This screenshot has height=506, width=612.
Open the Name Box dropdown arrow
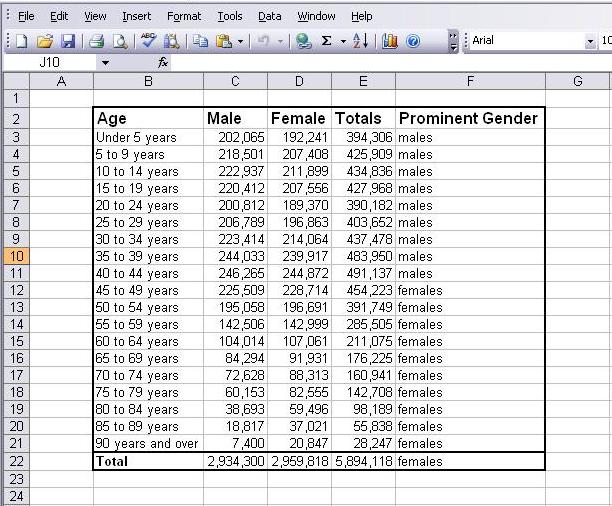pyautogui.click(x=105, y=62)
